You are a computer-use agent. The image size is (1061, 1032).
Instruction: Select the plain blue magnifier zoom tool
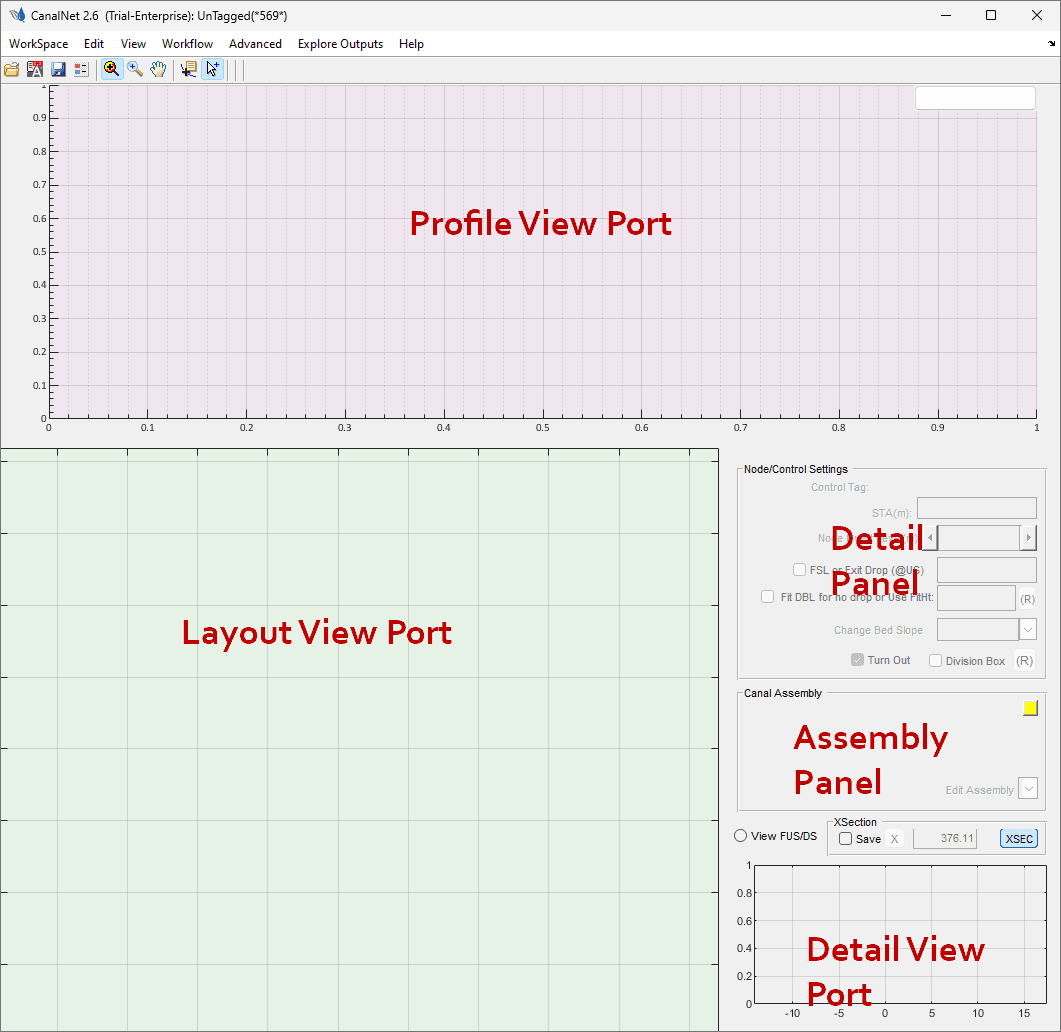[x=135, y=69]
